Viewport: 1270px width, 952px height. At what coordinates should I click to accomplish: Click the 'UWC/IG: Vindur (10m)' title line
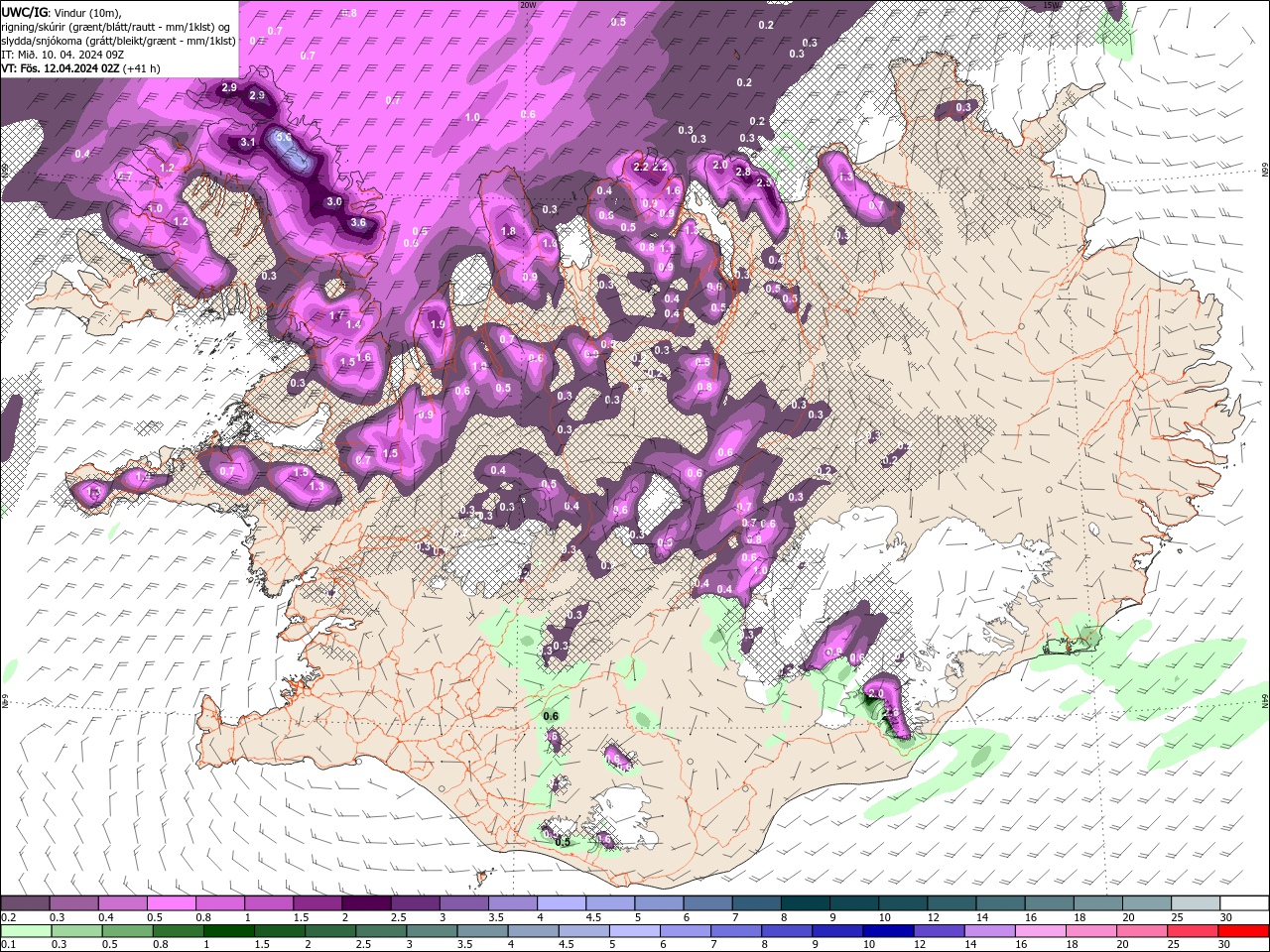(62, 12)
